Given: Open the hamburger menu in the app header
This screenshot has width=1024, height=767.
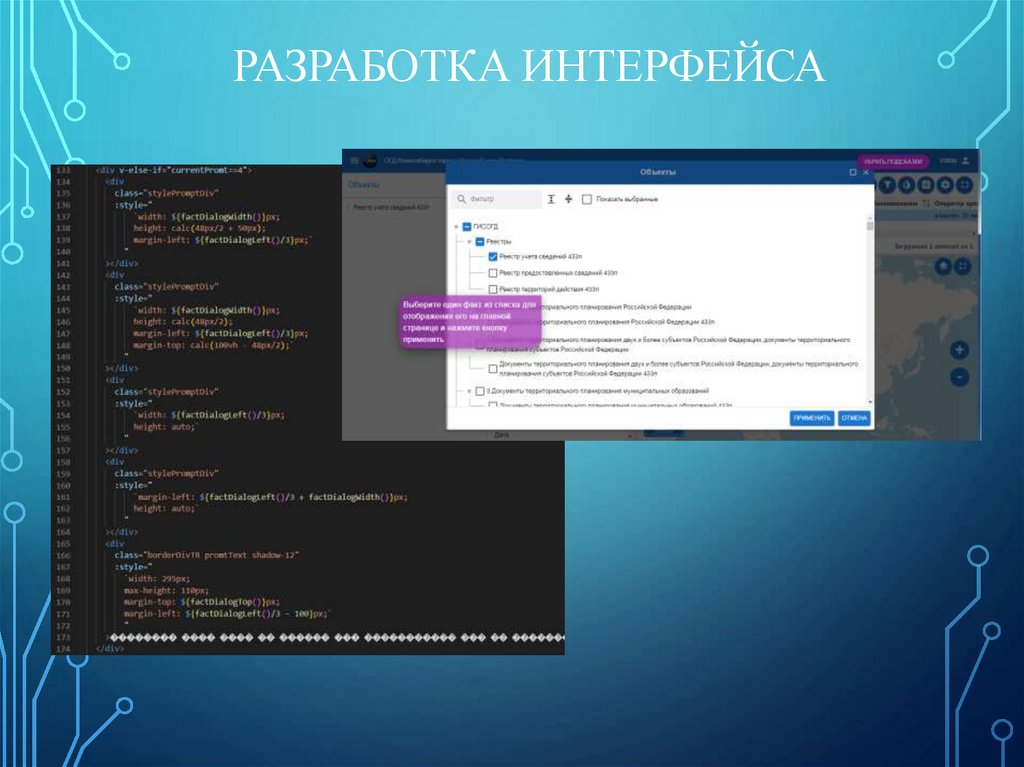Looking at the screenshot, I should (x=354, y=161).
